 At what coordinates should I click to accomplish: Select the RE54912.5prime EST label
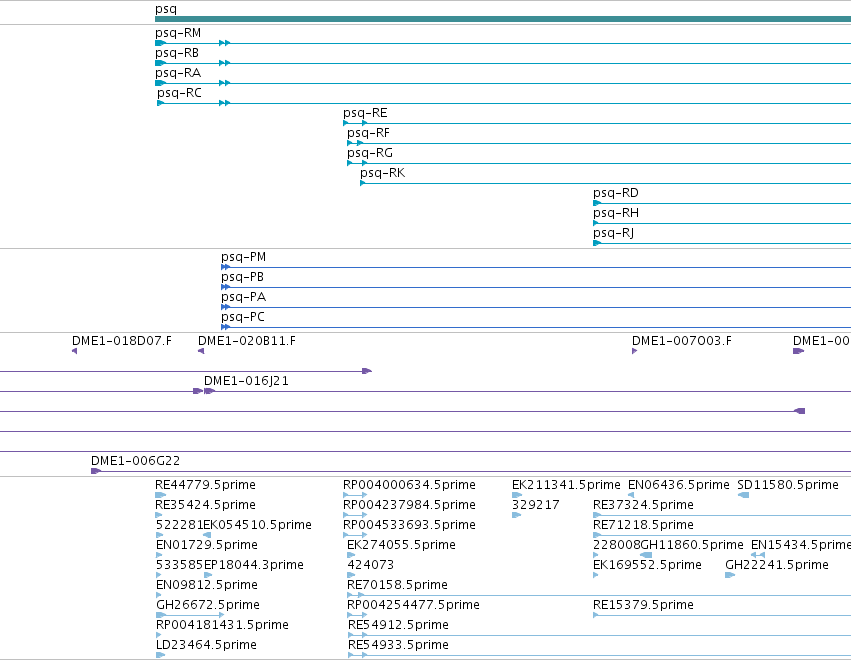pos(398,625)
